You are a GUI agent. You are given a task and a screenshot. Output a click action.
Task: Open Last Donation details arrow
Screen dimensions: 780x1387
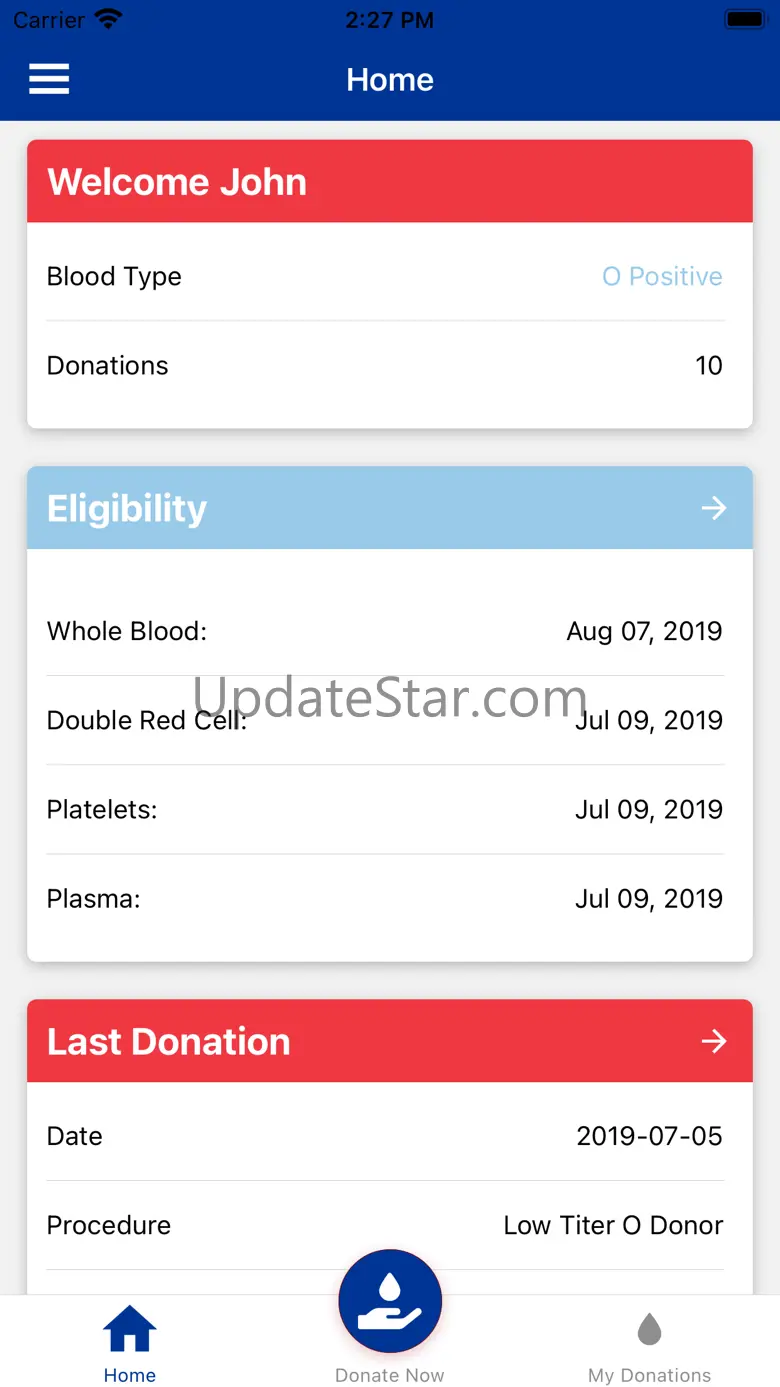(713, 1041)
